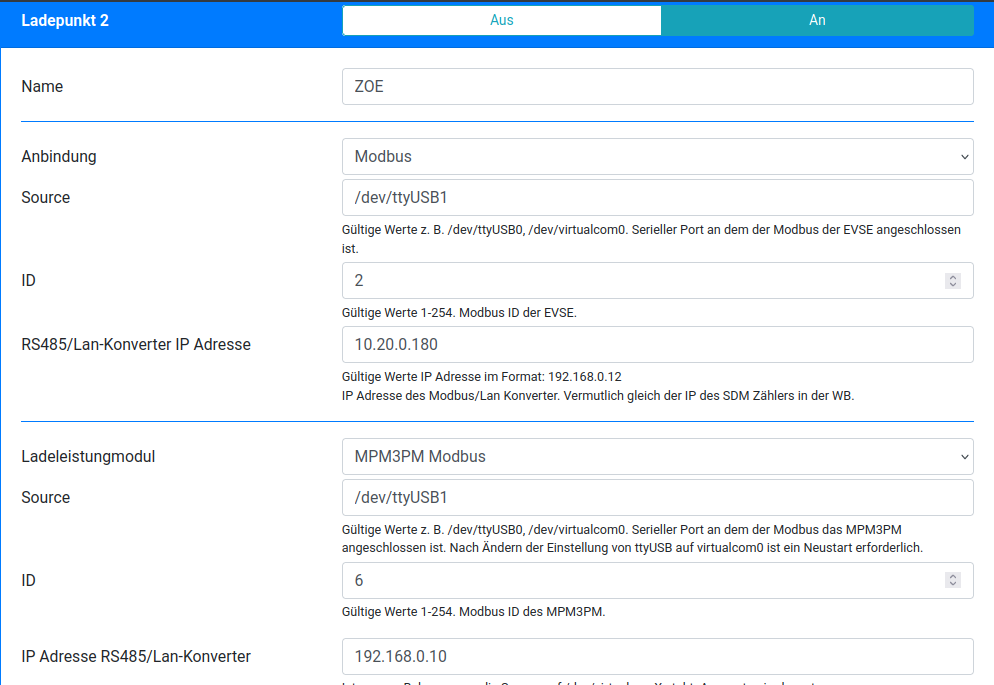Switch Ladepunkt 2 to Aus

pyautogui.click(x=501, y=20)
